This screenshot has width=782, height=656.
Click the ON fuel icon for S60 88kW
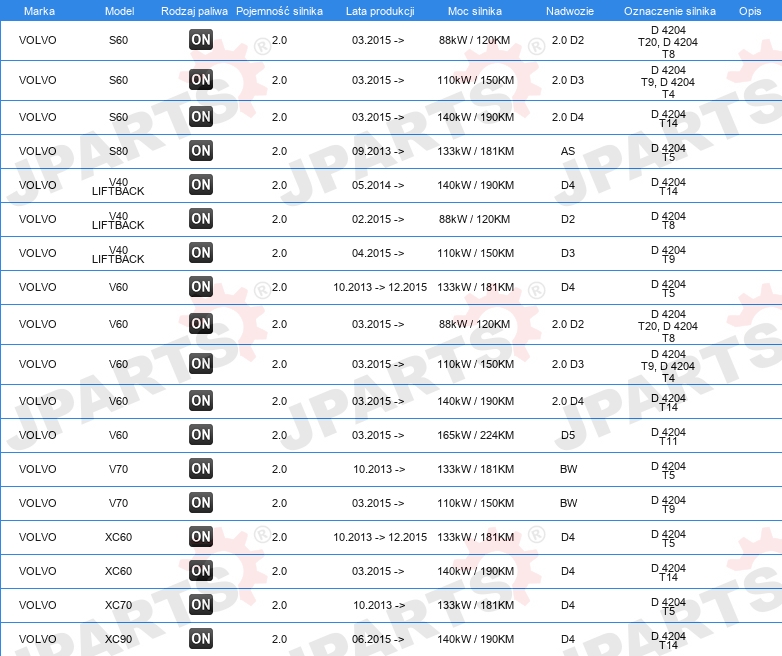[x=201, y=40]
